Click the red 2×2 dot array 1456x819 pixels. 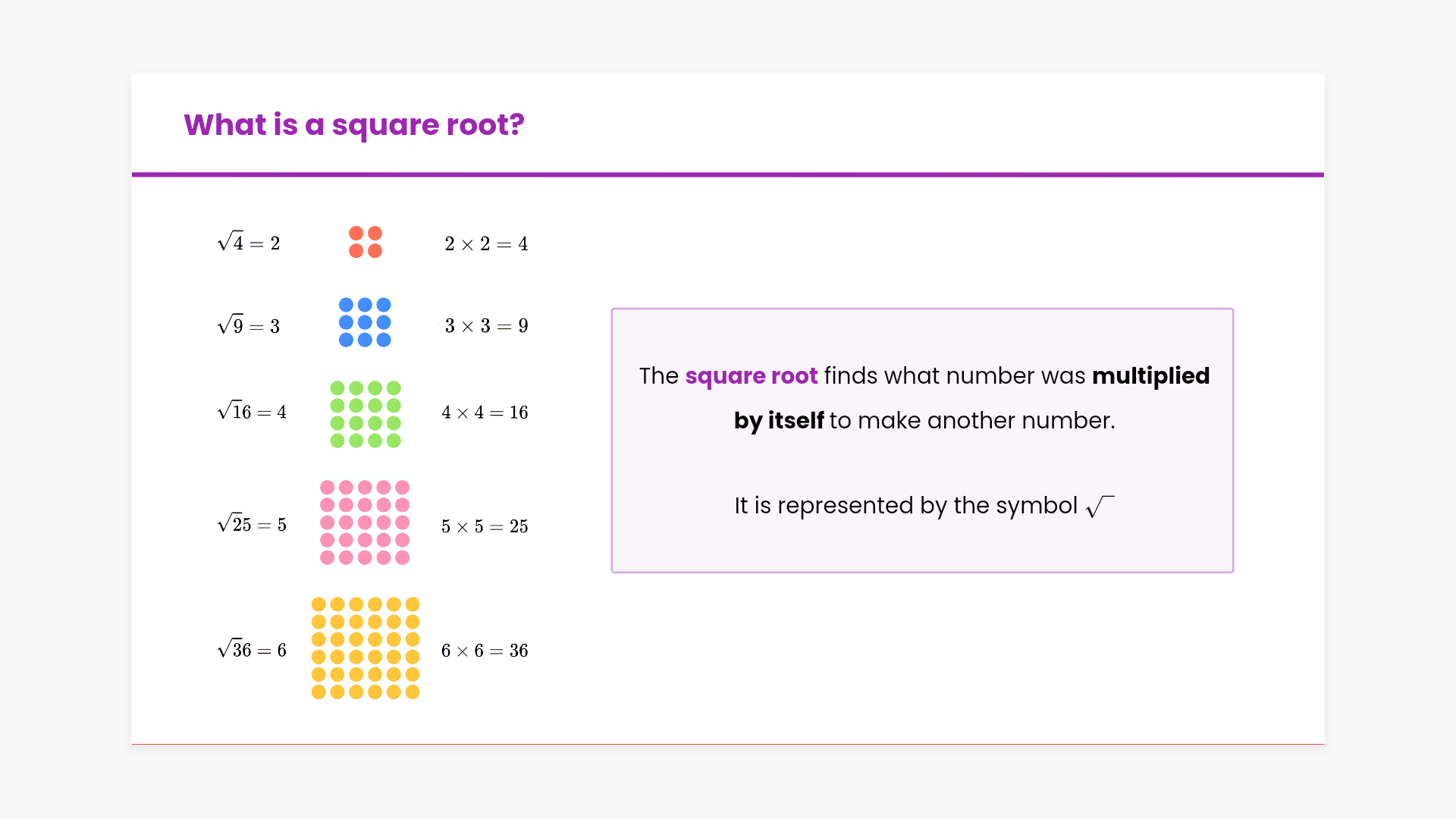tap(365, 242)
